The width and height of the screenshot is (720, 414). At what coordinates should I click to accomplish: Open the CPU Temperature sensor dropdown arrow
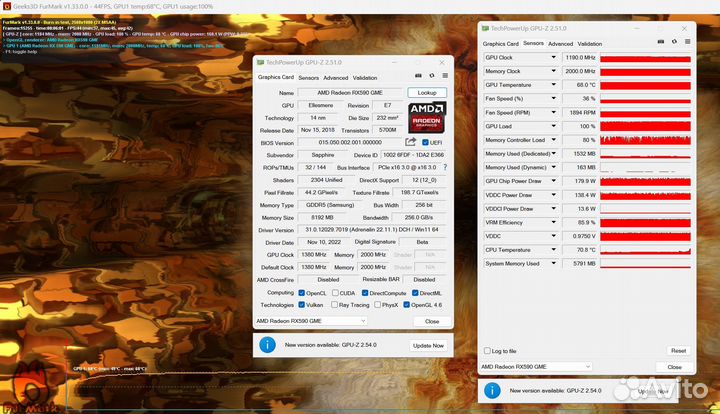tap(553, 250)
